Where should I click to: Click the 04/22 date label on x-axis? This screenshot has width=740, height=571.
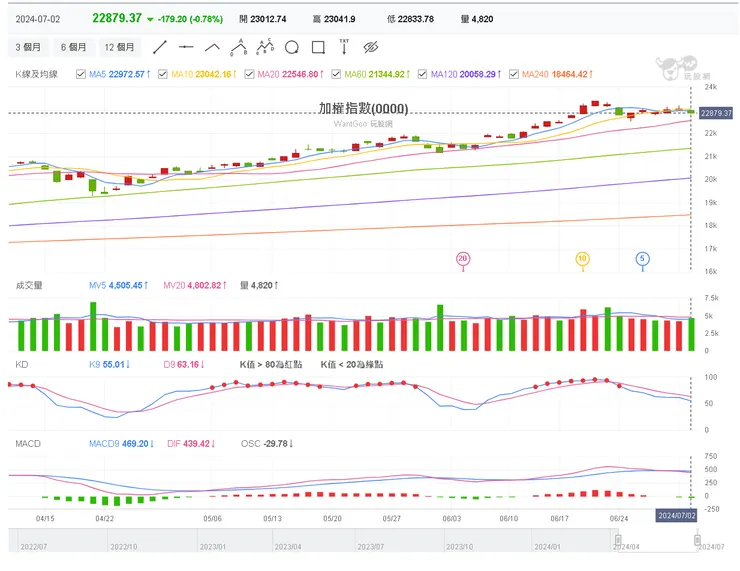(104, 518)
